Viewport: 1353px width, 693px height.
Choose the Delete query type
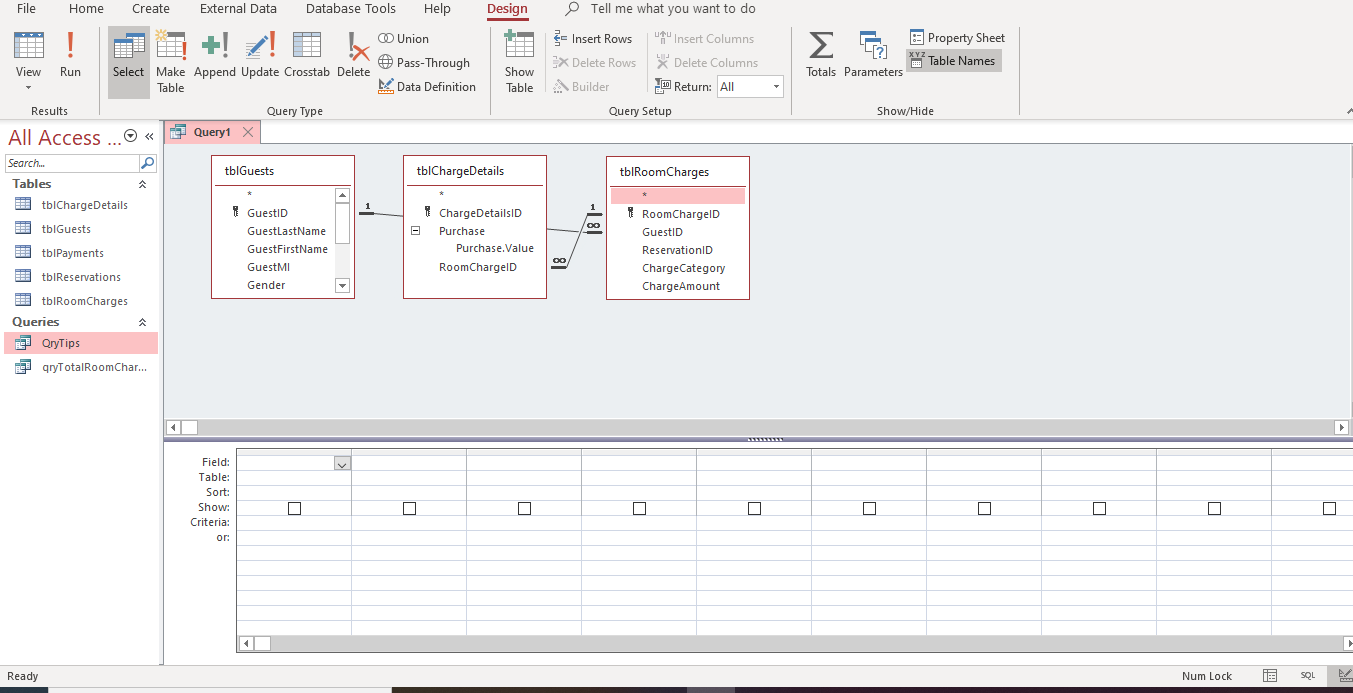pyautogui.click(x=353, y=54)
